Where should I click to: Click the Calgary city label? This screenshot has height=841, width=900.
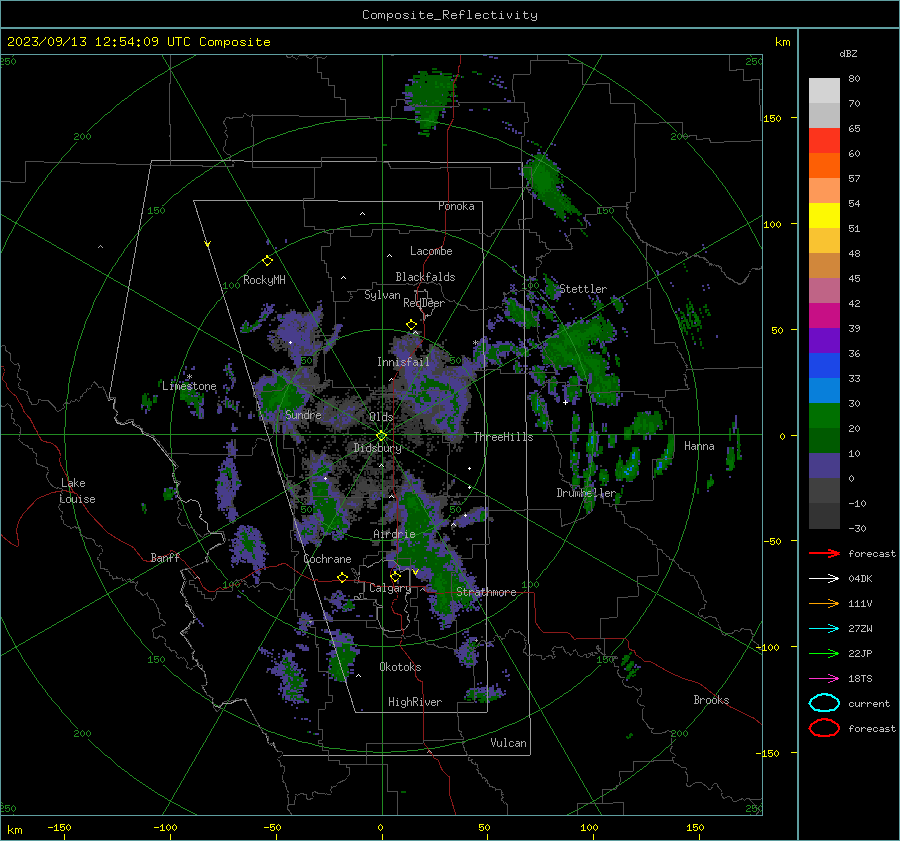tap(390, 588)
